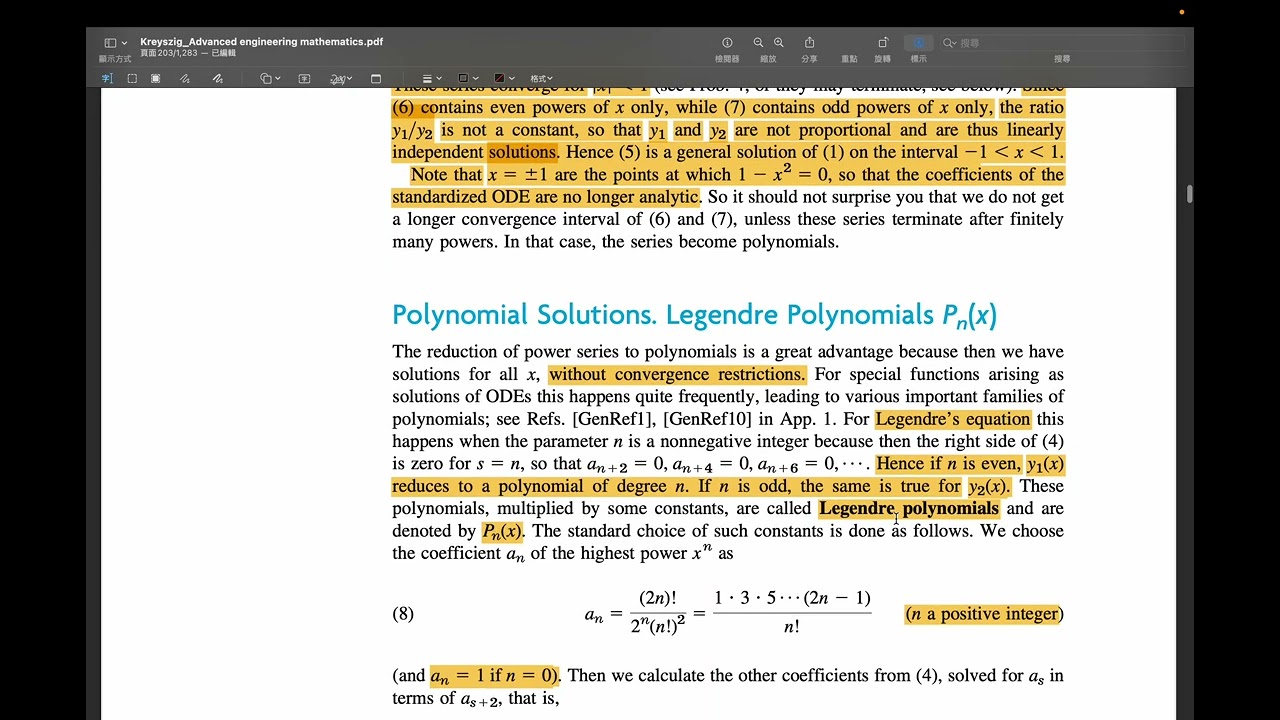Open the line style dropdown
The width and height of the screenshot is (1280, 720).
(x=431, y=78)
